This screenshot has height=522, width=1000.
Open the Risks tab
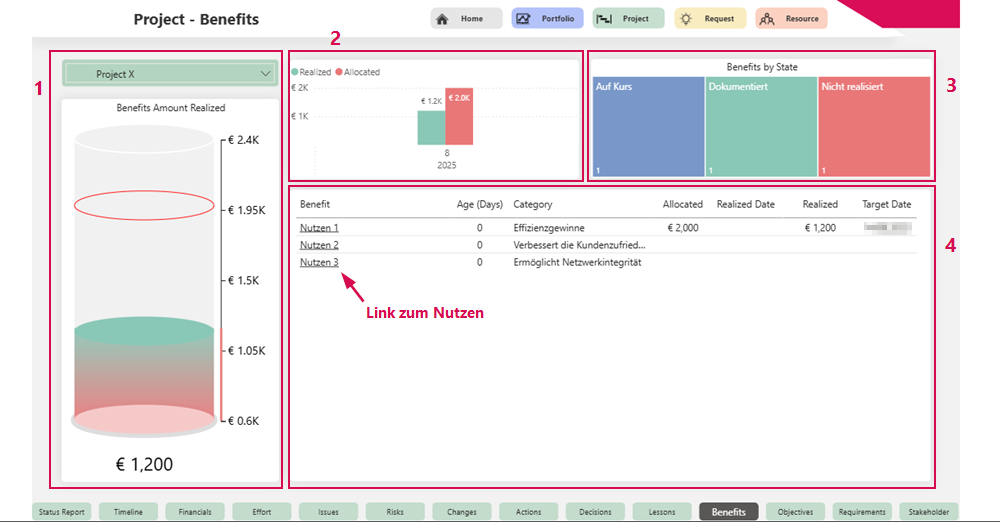click(x=395, y=512)
